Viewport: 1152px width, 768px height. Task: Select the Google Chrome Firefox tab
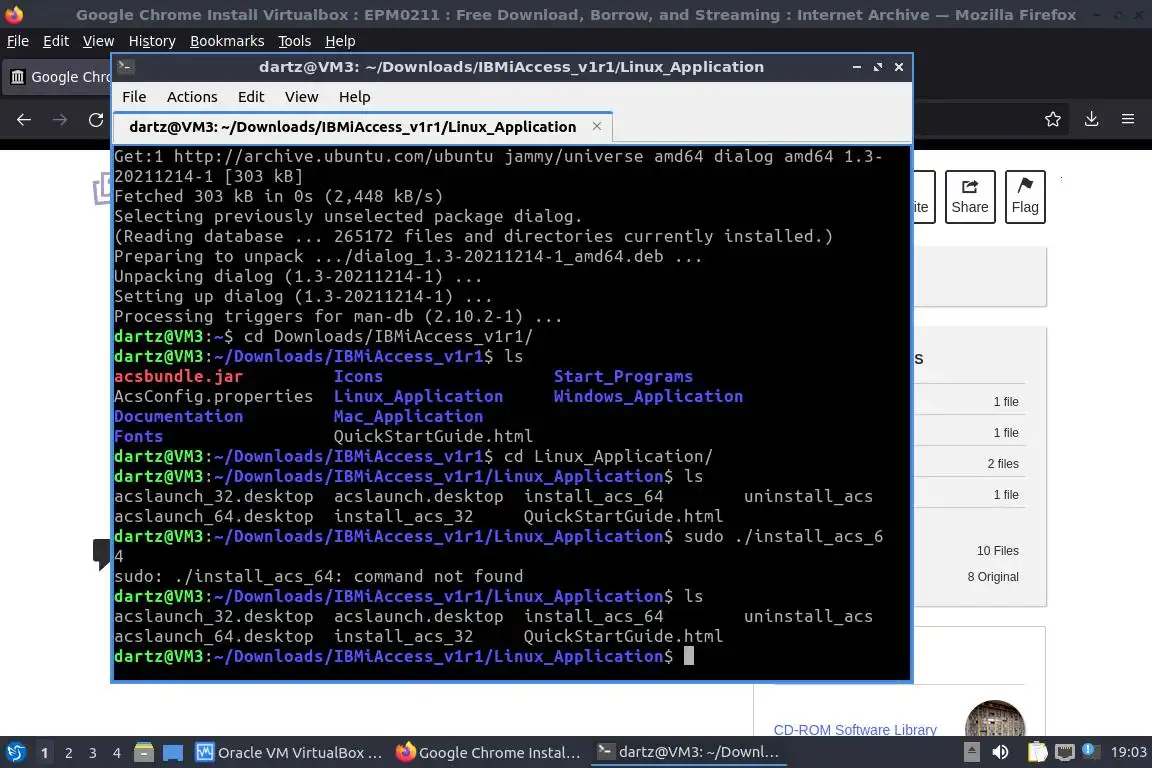57,77
